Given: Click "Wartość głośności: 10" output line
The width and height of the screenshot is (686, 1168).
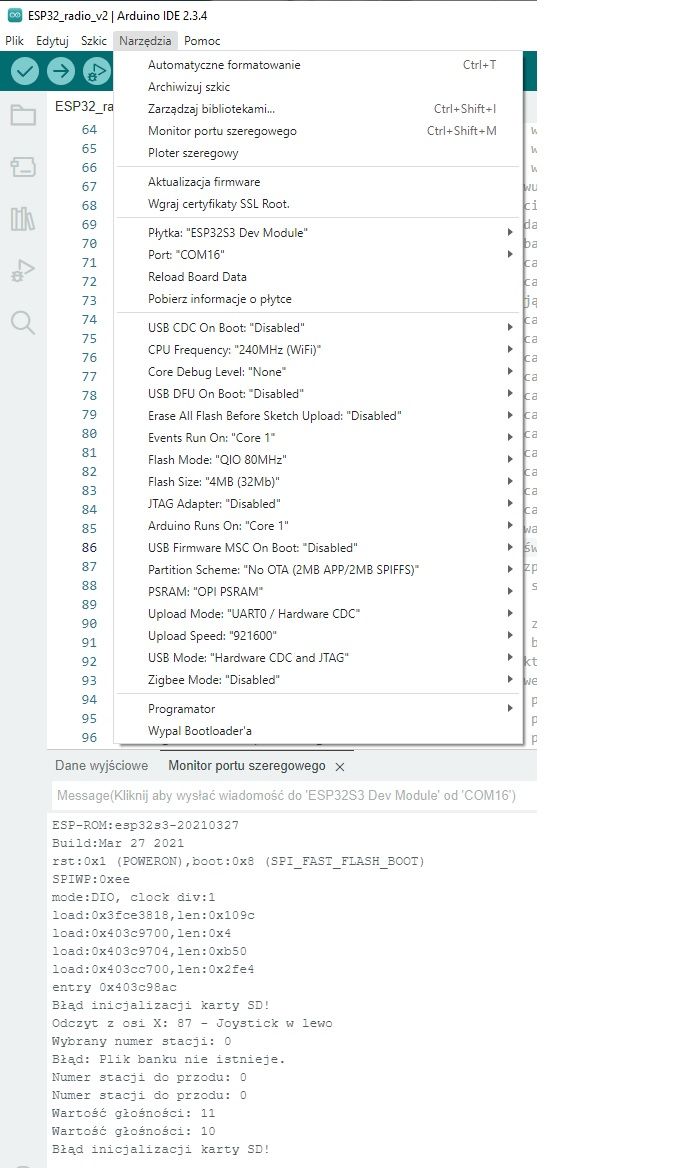Looking at the screenshot, I should click(133, 1132).
